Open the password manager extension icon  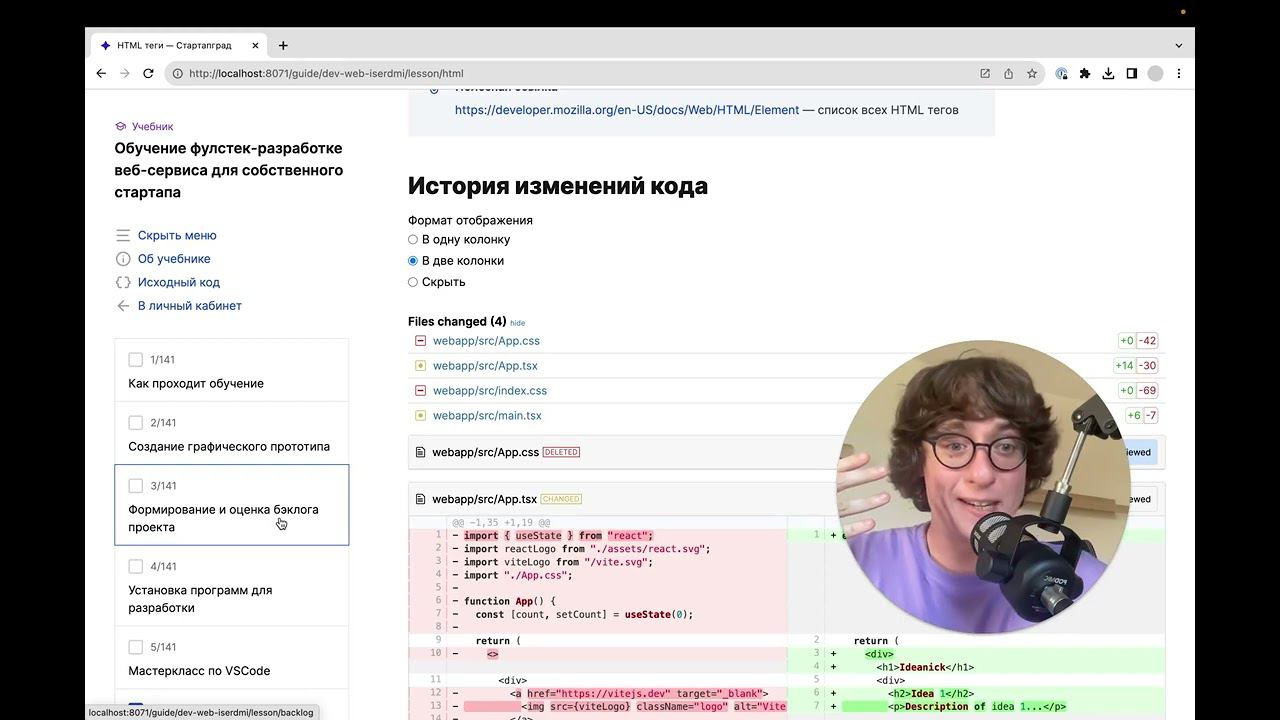(1062, 73)
